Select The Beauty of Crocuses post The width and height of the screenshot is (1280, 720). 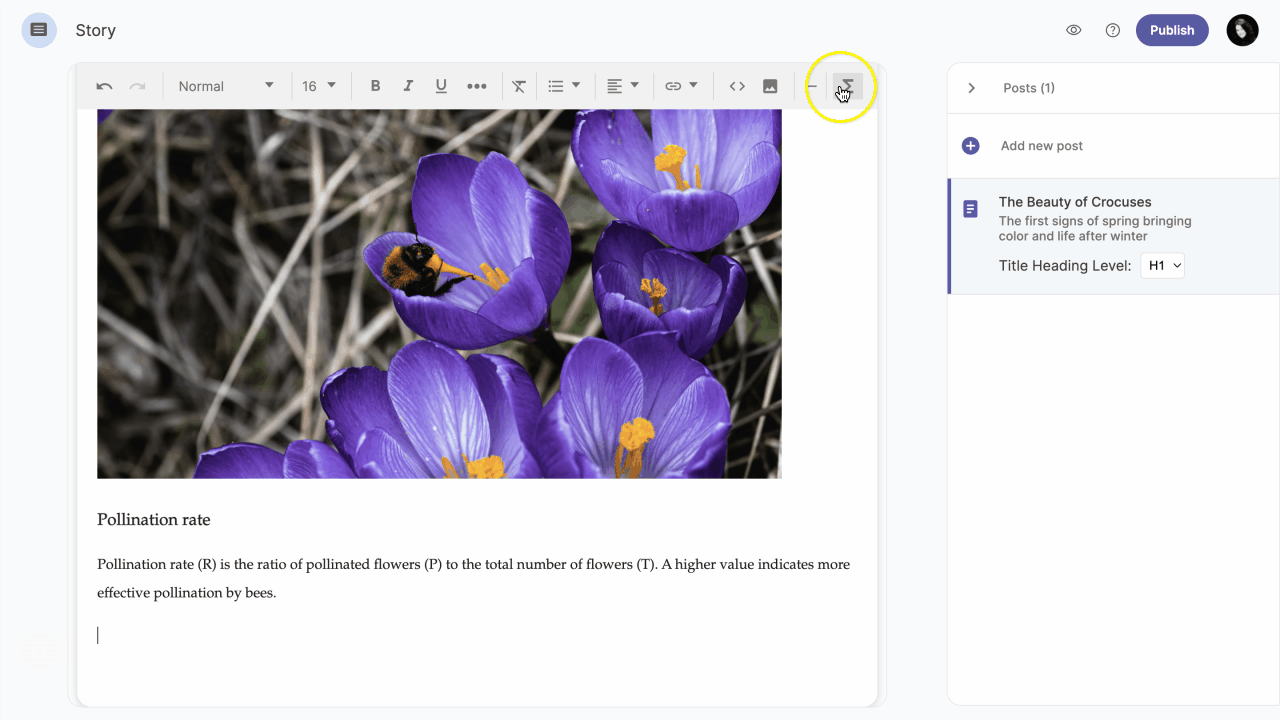tap(1075, 202)
